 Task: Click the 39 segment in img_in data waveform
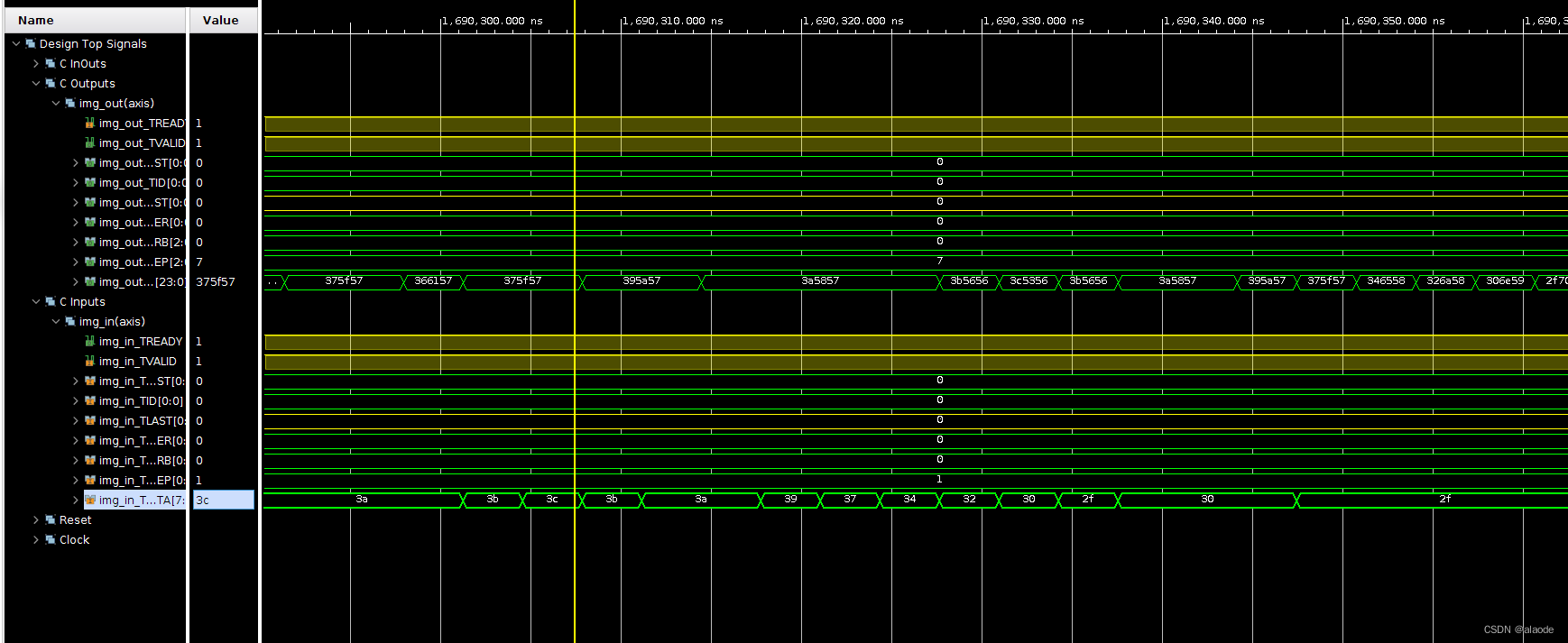(x=790, y=500)
